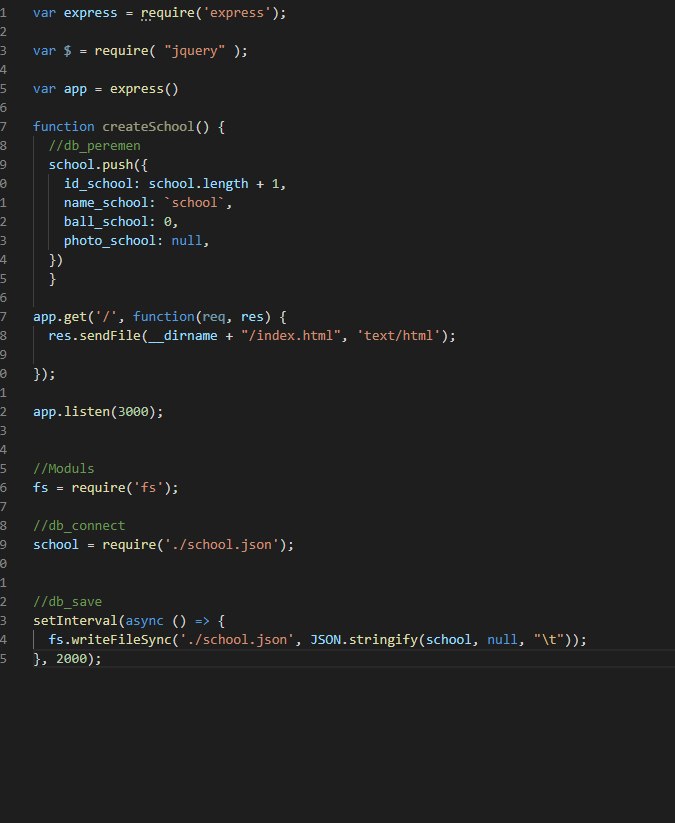This screenshot has width=675, height=823.
Task: Click the setInterval(async () => { line
Action: (129, 620)
